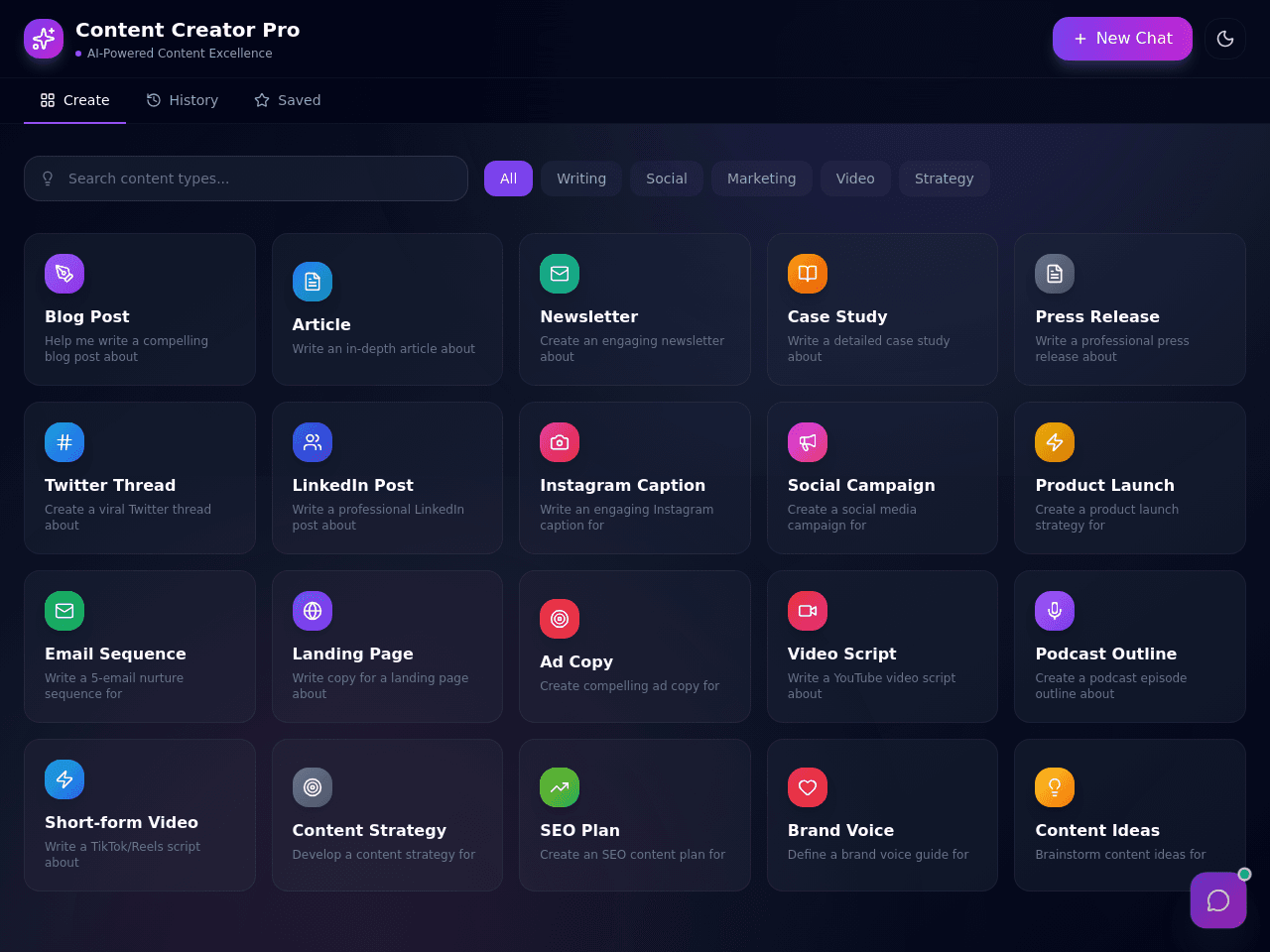
Task: Click "Write an engaging Instagram caption for" text
Action: pyautogui.click(x=627, y=518)
